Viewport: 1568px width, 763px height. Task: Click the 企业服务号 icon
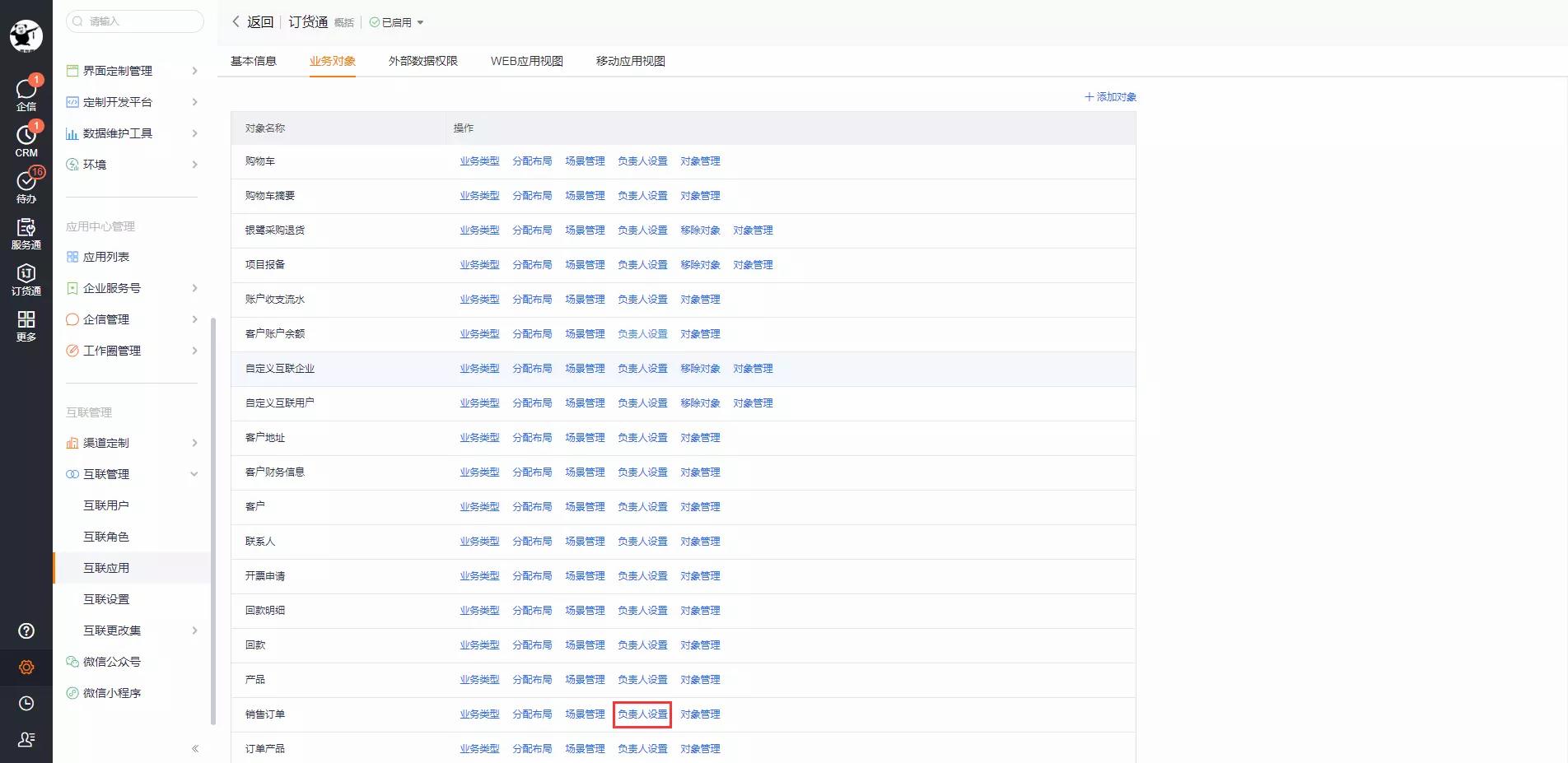point(72,288)
